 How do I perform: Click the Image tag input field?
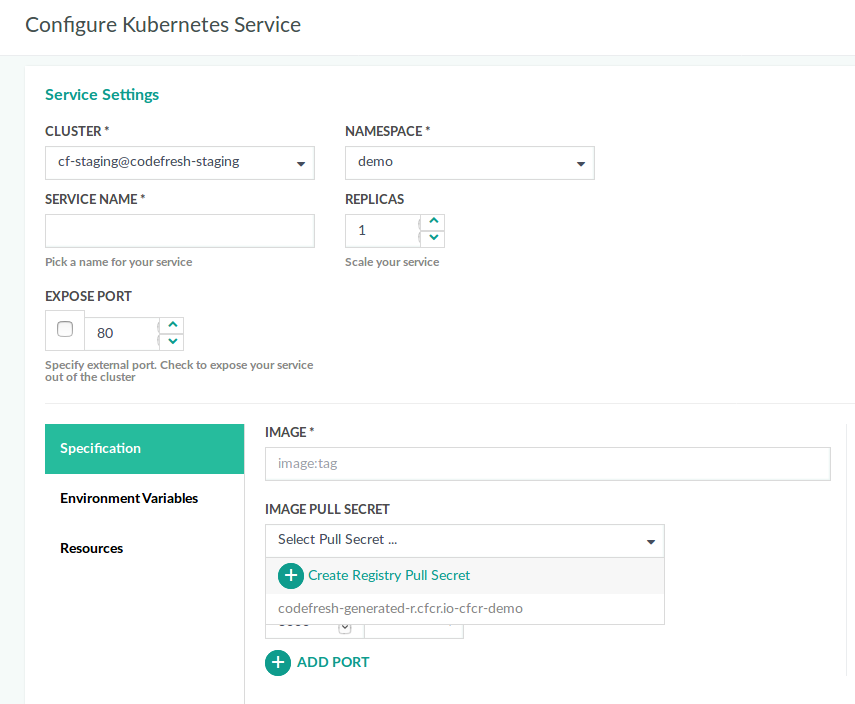[x=547, y=464]
